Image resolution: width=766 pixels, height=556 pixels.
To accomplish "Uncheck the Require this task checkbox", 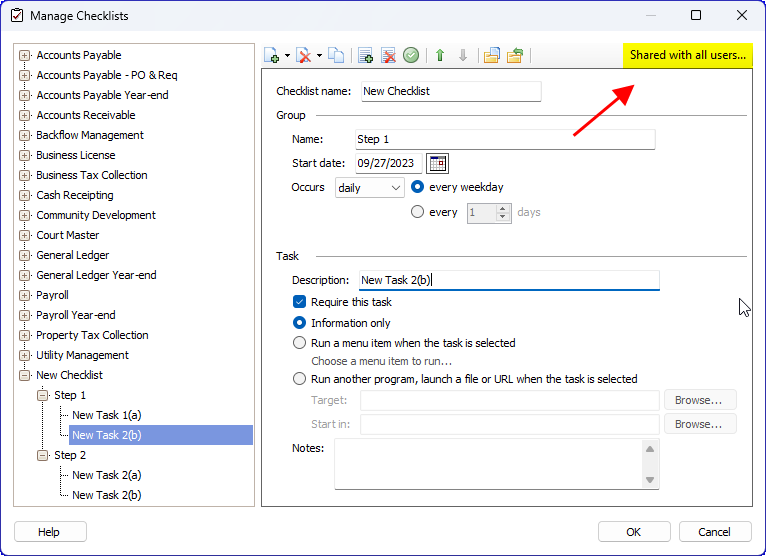I will [x=299, y=302].
